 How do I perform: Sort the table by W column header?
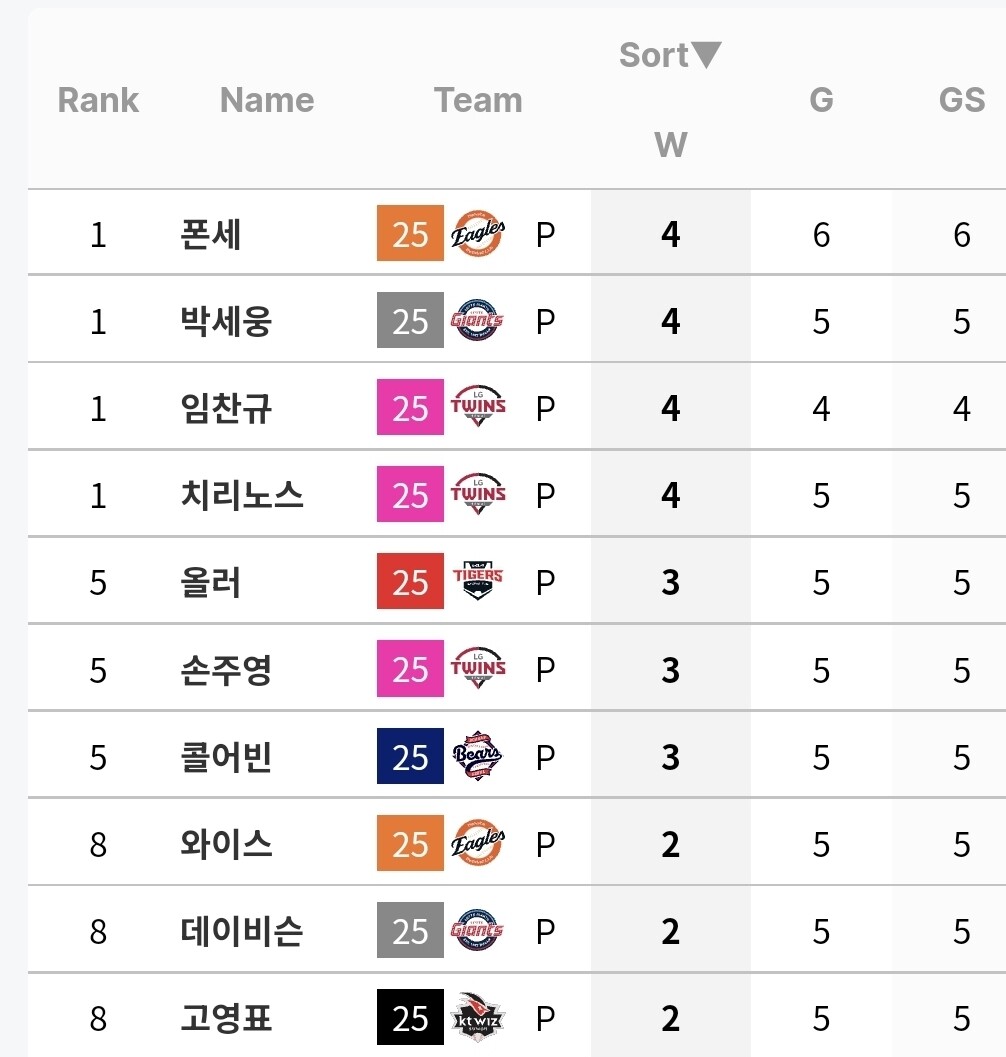click(670, 145)
